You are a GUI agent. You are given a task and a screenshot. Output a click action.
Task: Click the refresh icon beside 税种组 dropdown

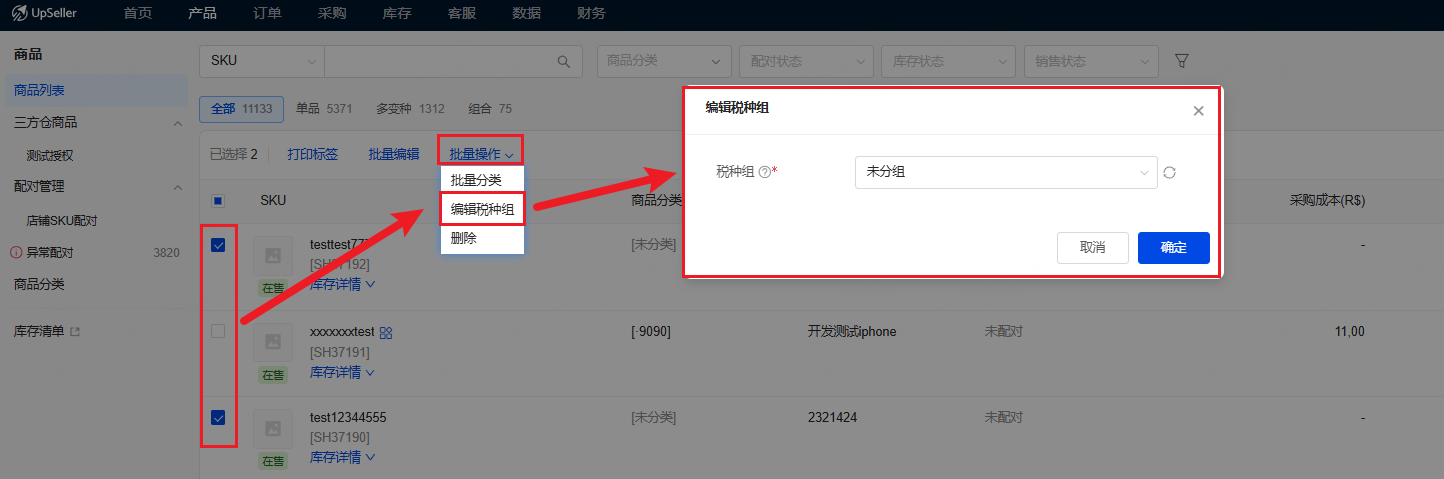coord(1169,173)
